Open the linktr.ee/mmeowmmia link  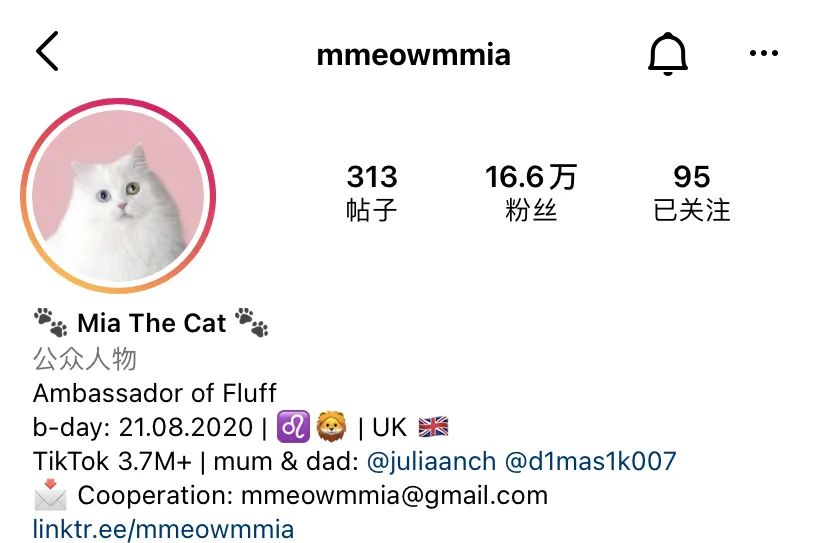(163, 529)
